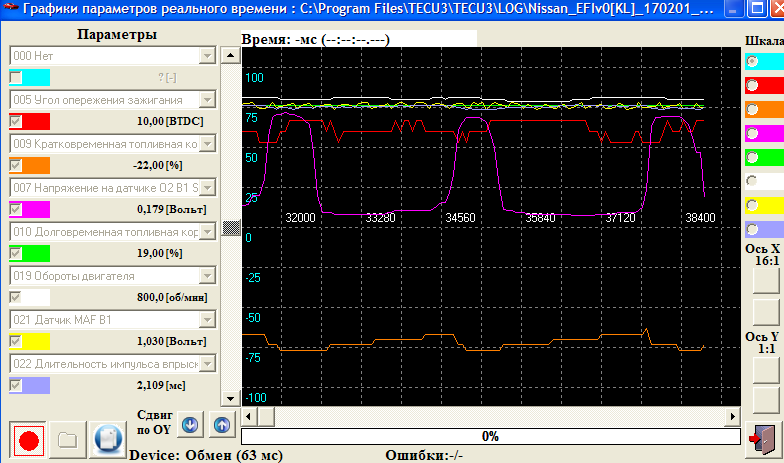Click the blue document report icon
This screenshot has height=463, width=784.
tap(106, 440)
